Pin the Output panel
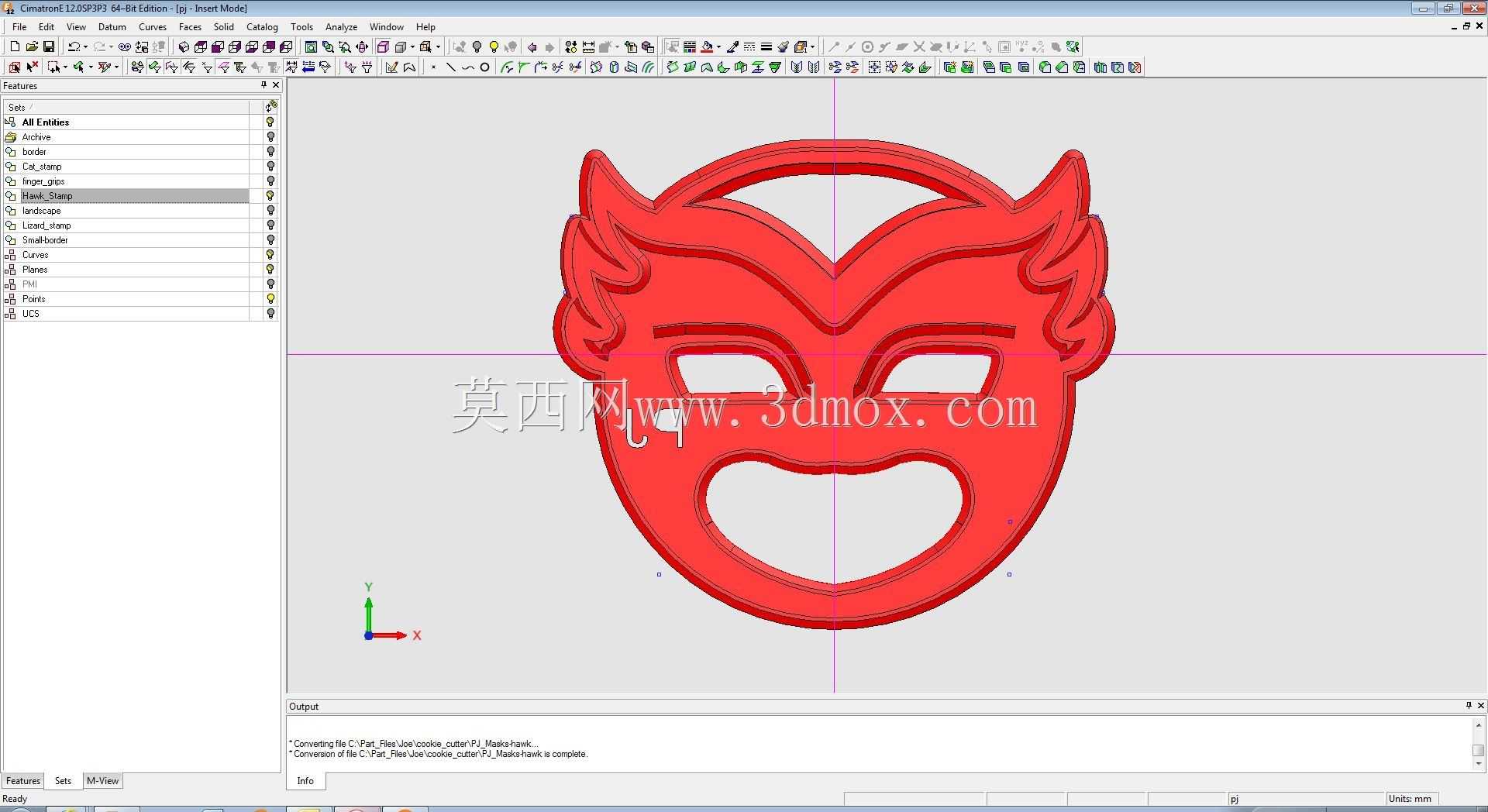The image size is (1488, 812). (1469, 705)
